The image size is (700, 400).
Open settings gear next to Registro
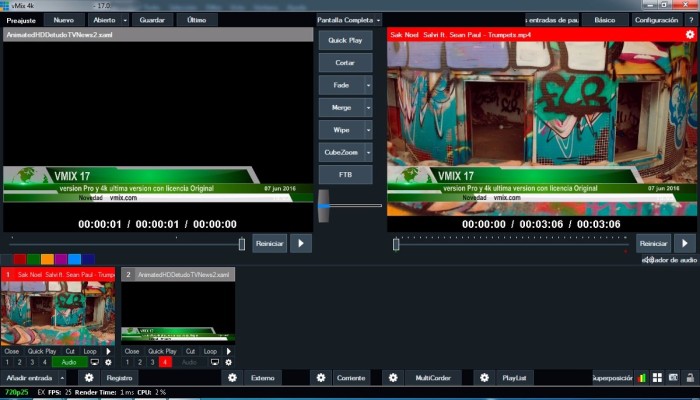(89, 378)
